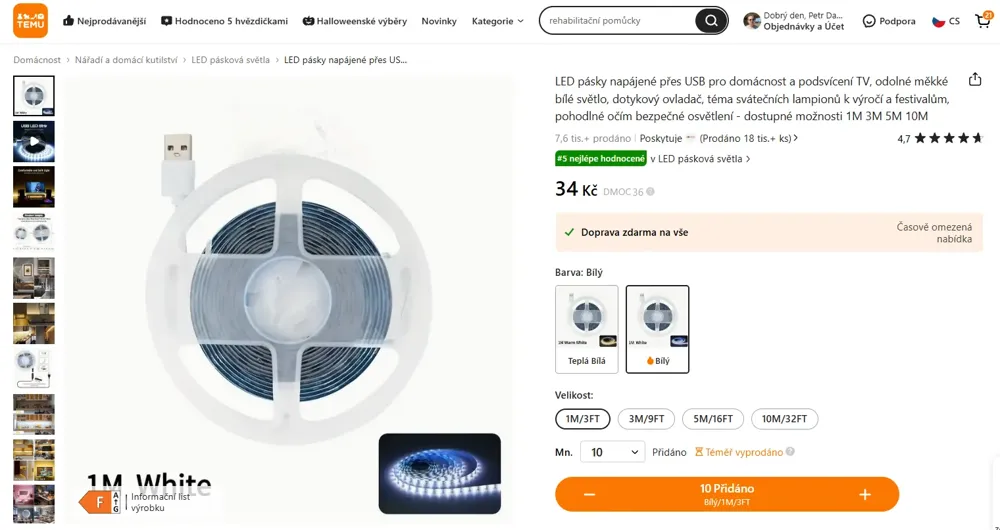
Task: Open the Temu home logo
Action: (30, 20)
